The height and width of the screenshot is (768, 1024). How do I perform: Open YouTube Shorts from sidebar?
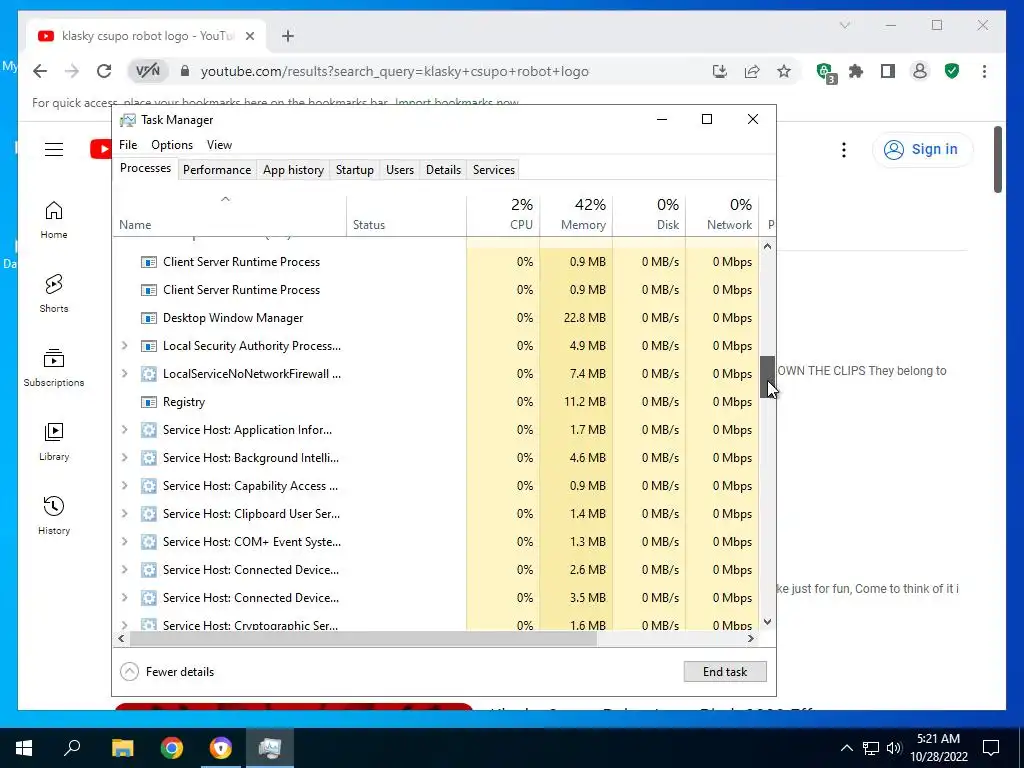(x=54, y=293)
